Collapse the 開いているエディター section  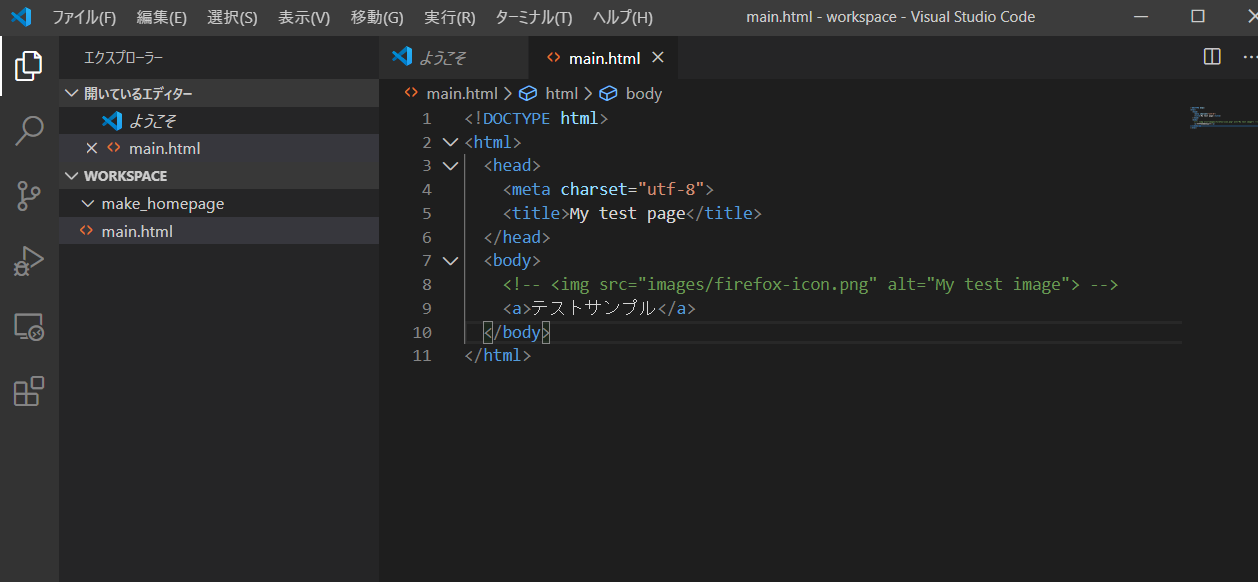pyautogui.click(x=219, y=93)
